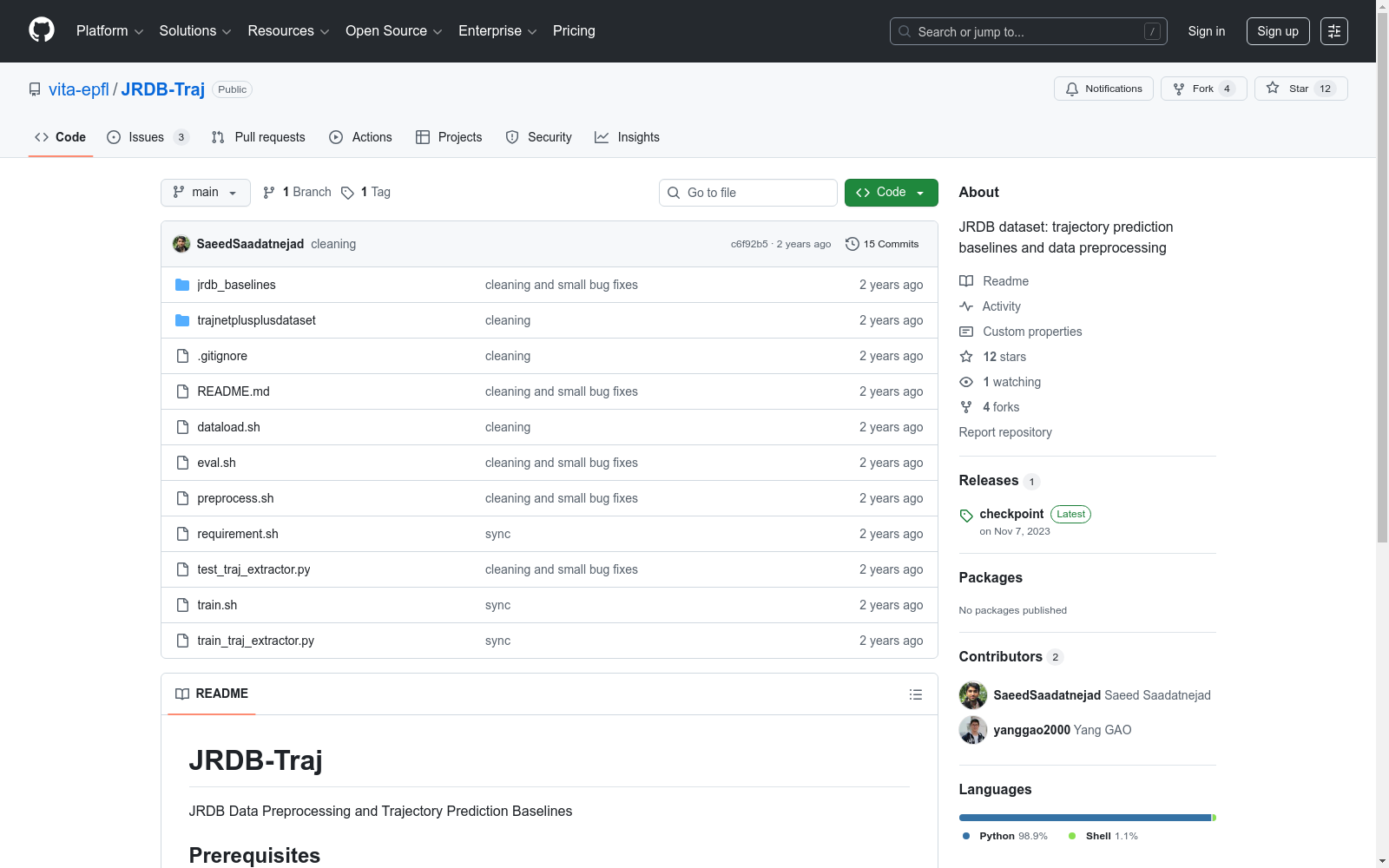Viewport: 1389px width, 868px height.
Task: Expand the Resources menu
Action: pos(288,31)
